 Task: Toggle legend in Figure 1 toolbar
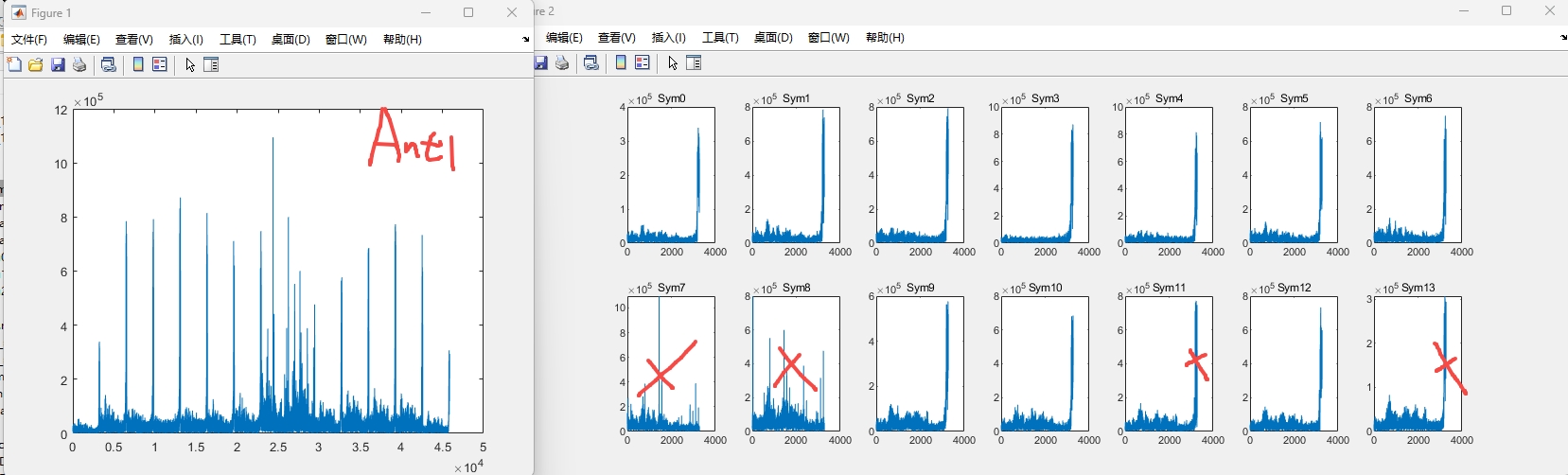[160, 64]
